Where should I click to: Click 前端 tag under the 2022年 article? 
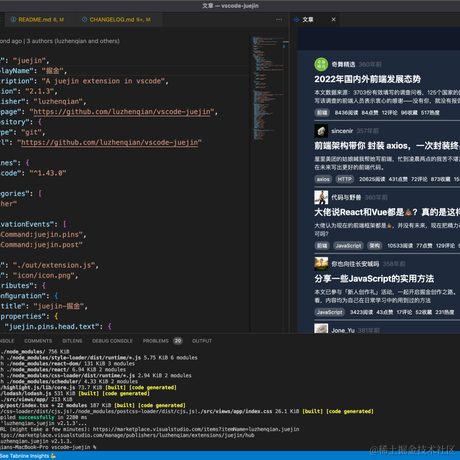[322, 113]
